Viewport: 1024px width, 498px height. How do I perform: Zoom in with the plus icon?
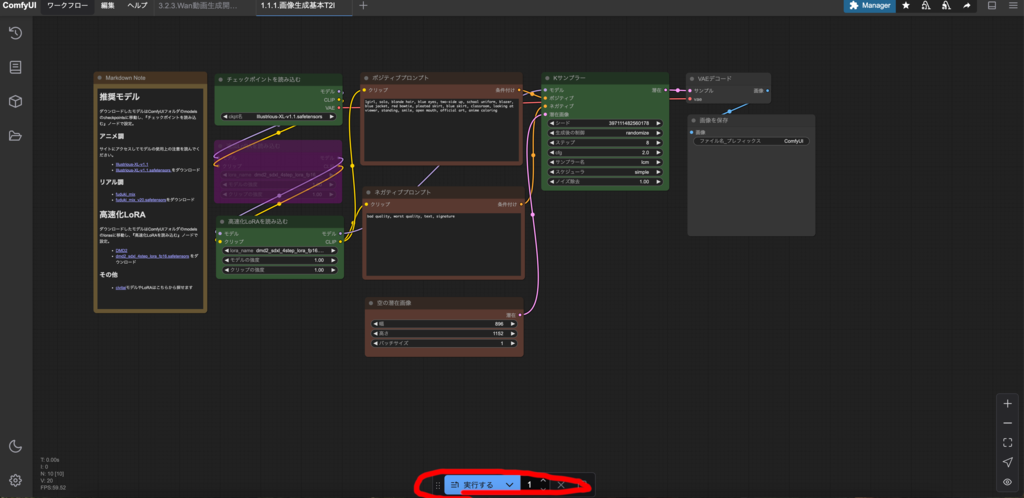pos(1008,403)
